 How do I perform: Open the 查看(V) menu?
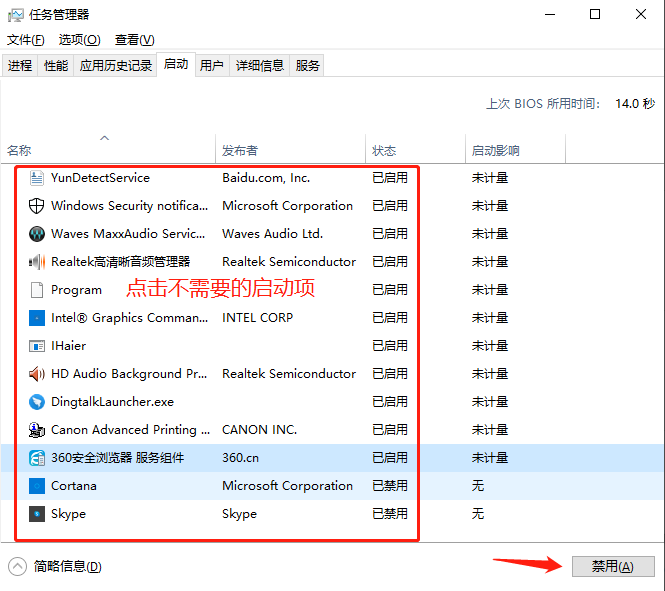point(134,40)
